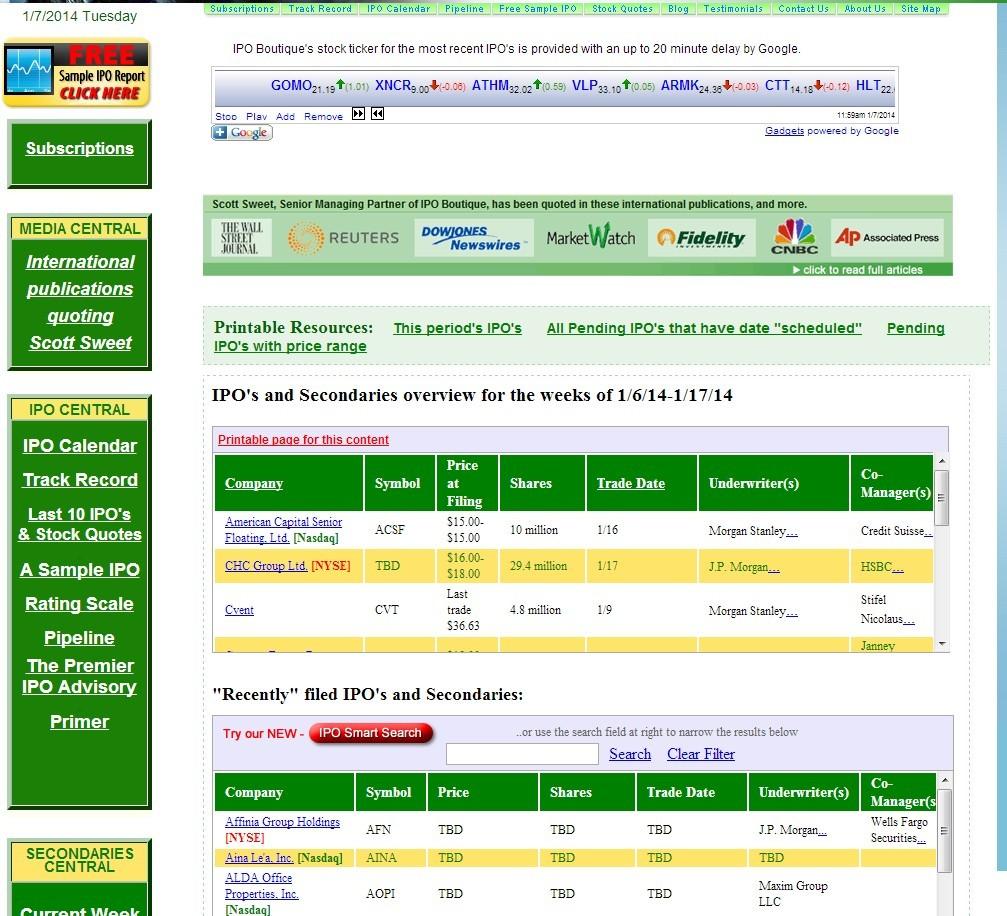Click the add to Google plus button
Image resolution: width=1007 pixels, height=916 pixels.
pyautogui.click(x=242, y=132)
